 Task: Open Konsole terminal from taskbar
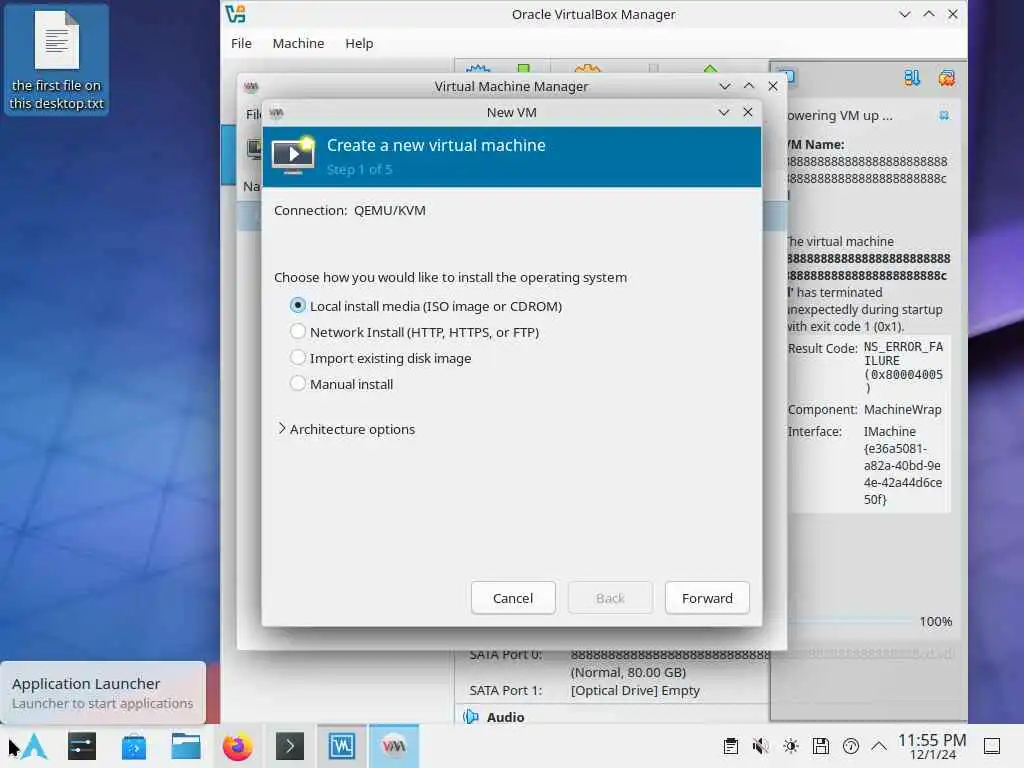tap(289, 746)
